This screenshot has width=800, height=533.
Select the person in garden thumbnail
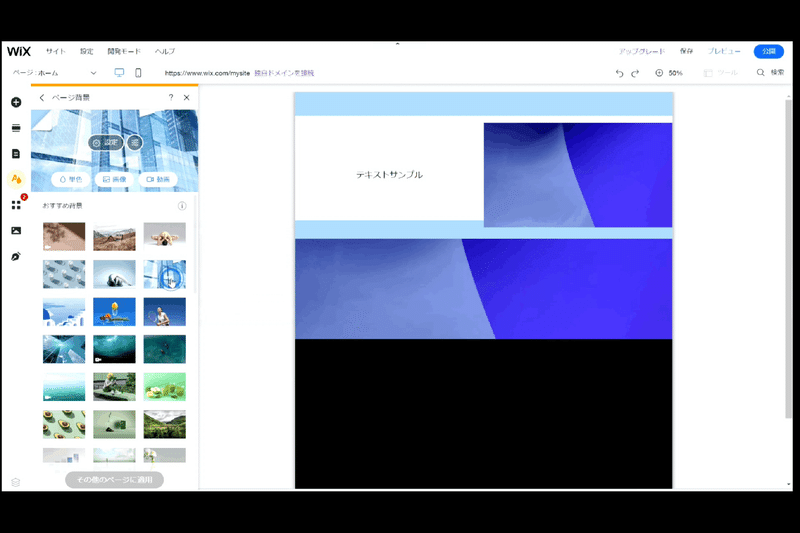click(x=114, y=387)
